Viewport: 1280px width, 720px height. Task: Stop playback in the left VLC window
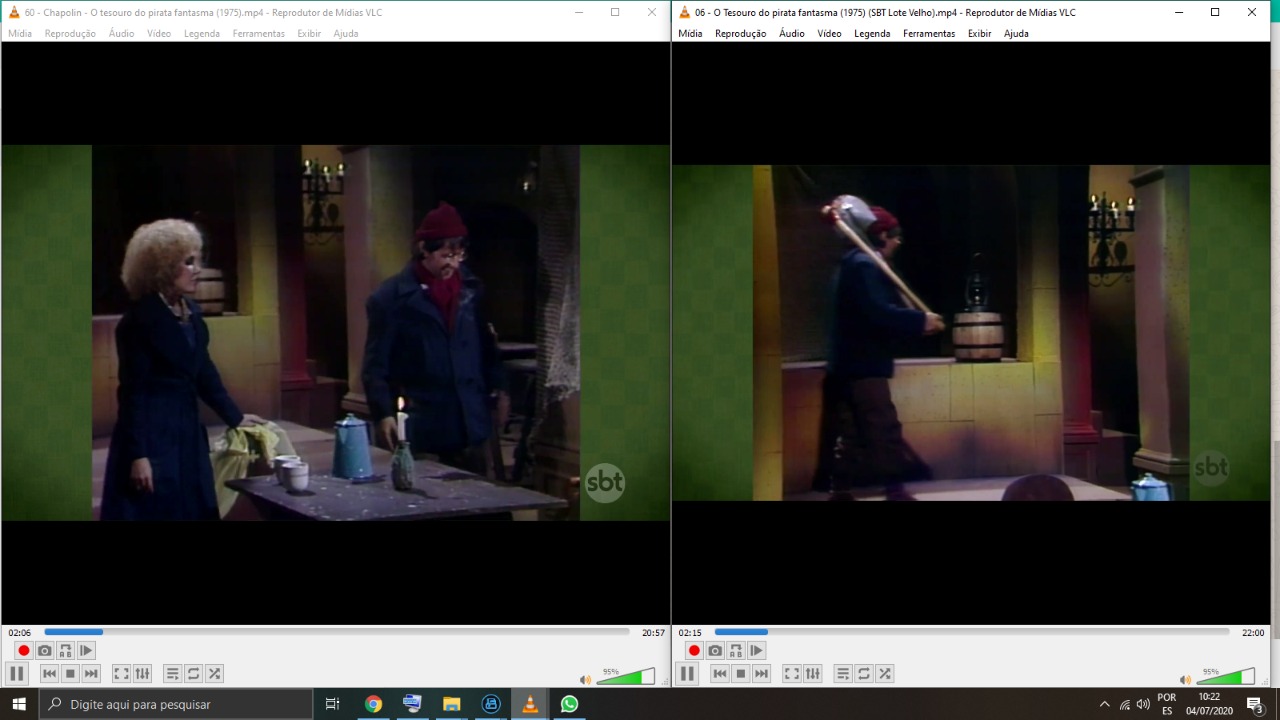point(70,674)
